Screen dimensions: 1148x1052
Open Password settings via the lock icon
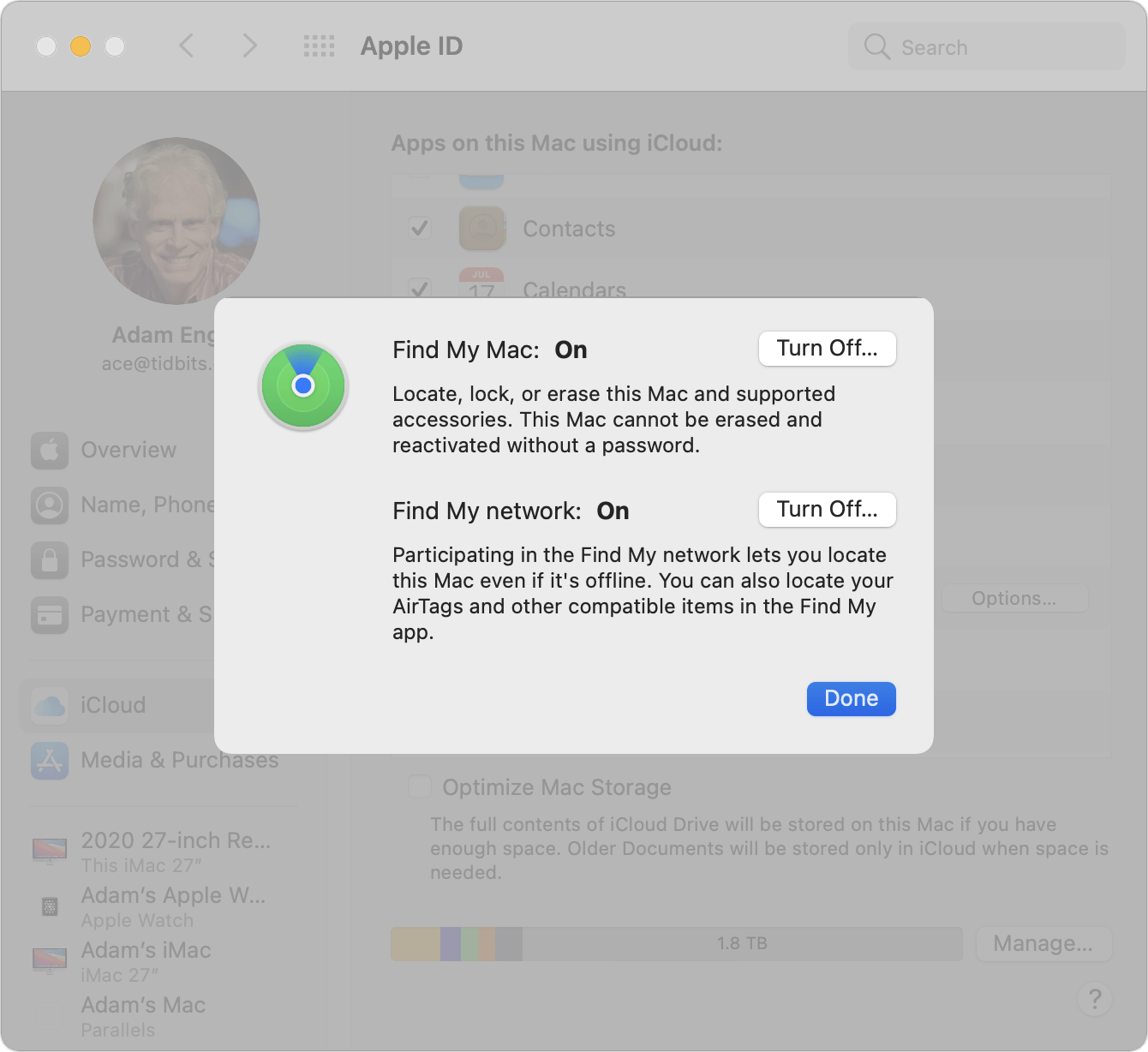tap(50, 560)
